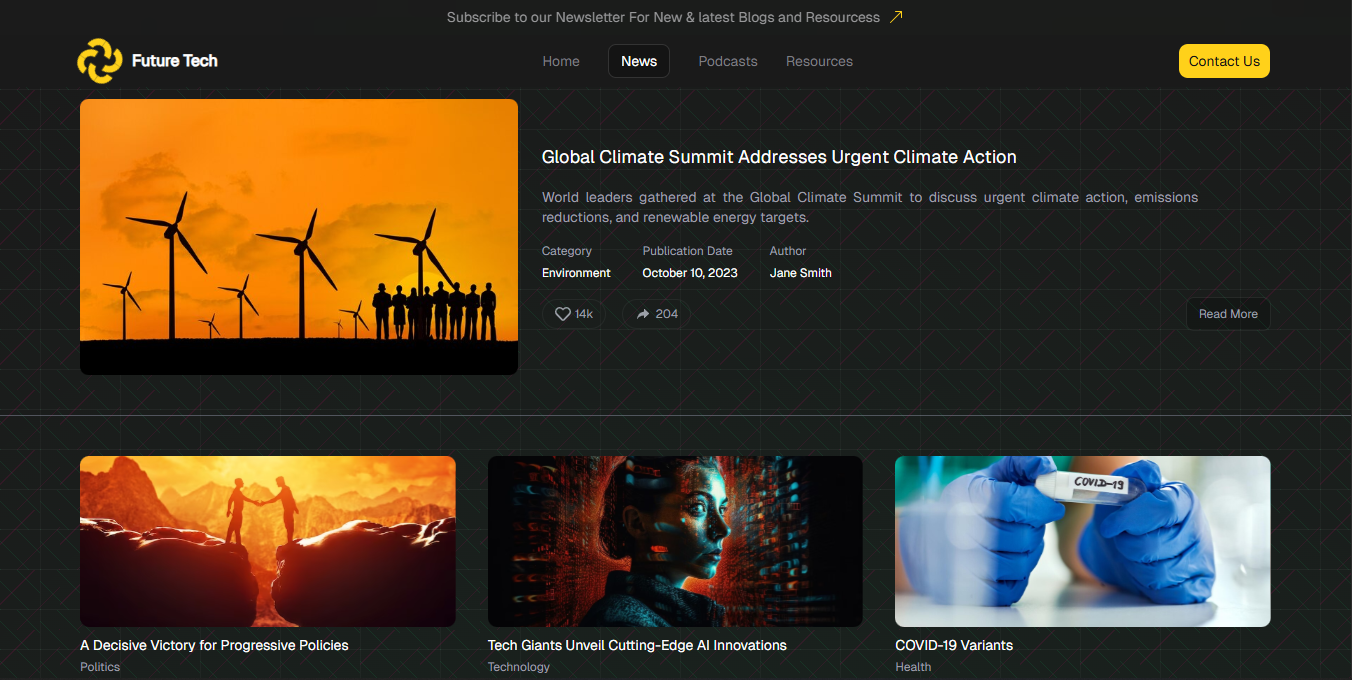Open the Resources section
The height and width of the screenshot is (680, 1352).
click(x=819, y=61)
